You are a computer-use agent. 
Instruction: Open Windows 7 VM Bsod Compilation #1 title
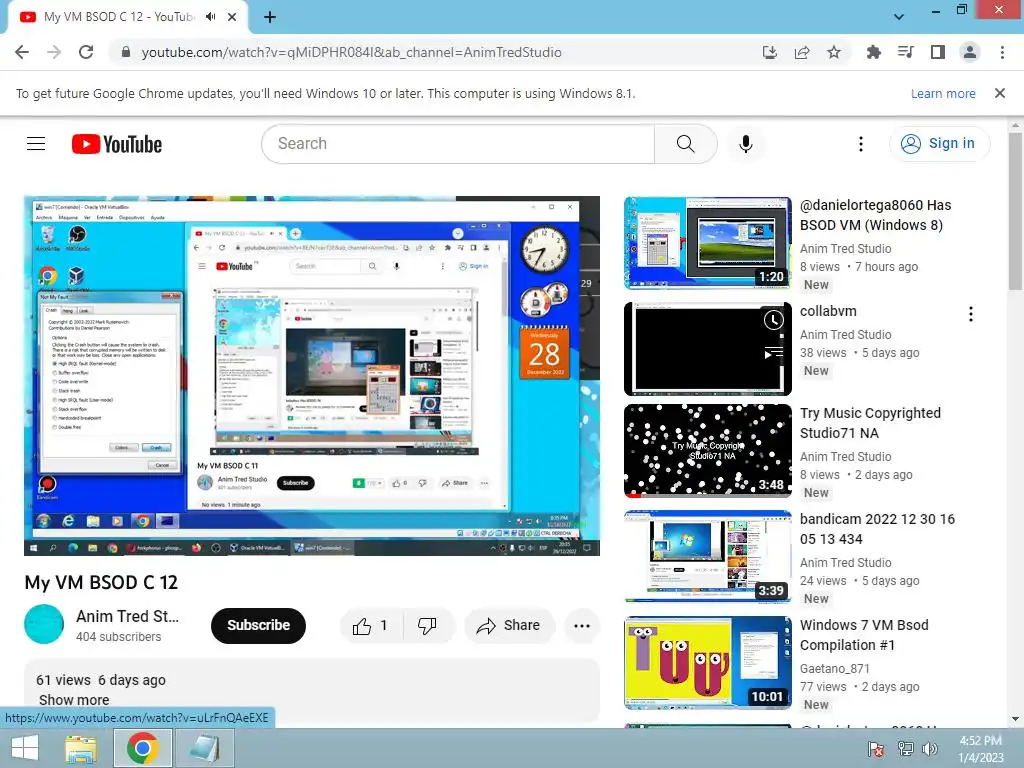click(x=864, y=635)
